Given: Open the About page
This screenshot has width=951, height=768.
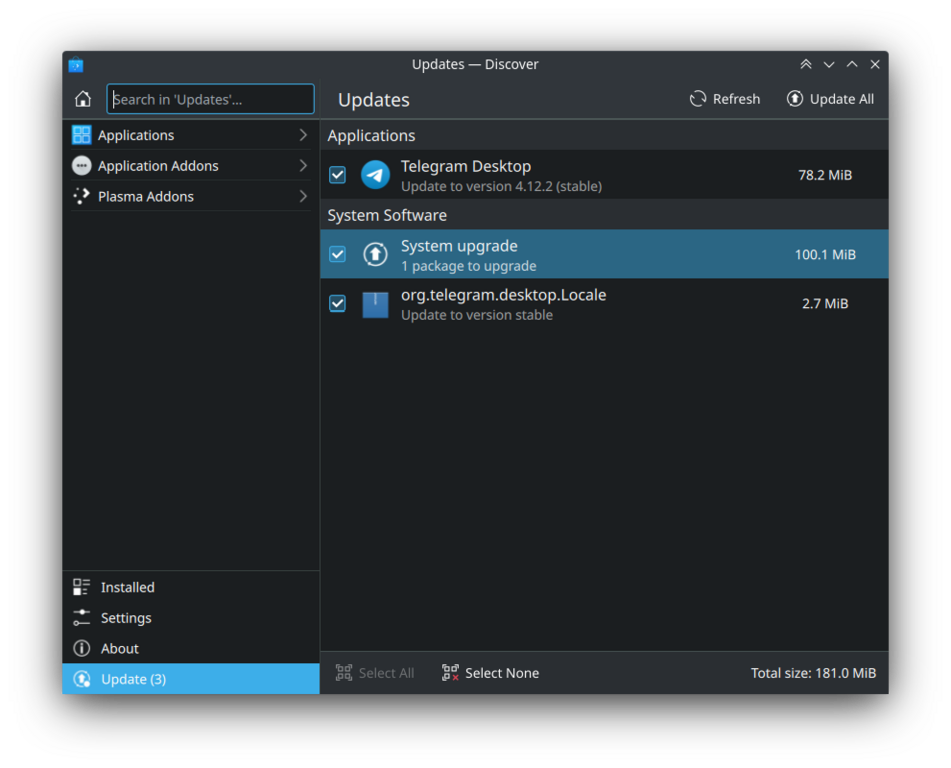Looking at the screenshot, I should (190, 648).
